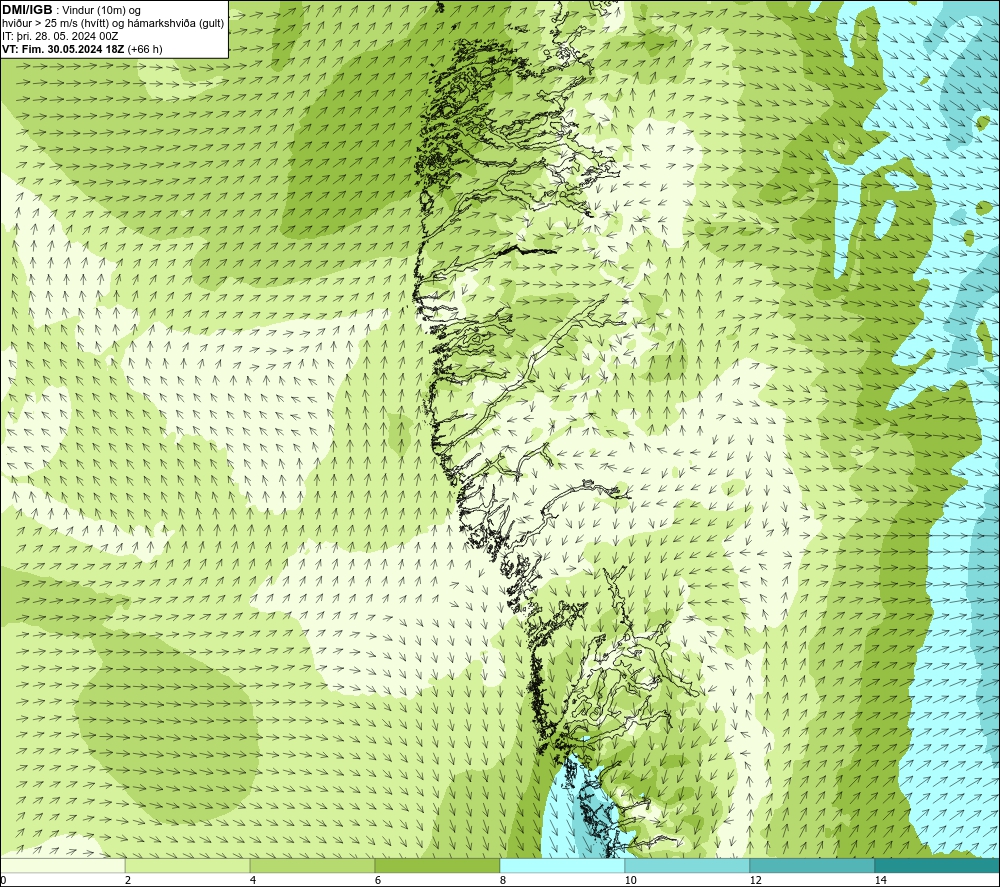Click the 'IT: þri. 28. 05. 2024 00Z' line
The width and height of the screenshot is (1000, 887).
(x=60, y=36)
